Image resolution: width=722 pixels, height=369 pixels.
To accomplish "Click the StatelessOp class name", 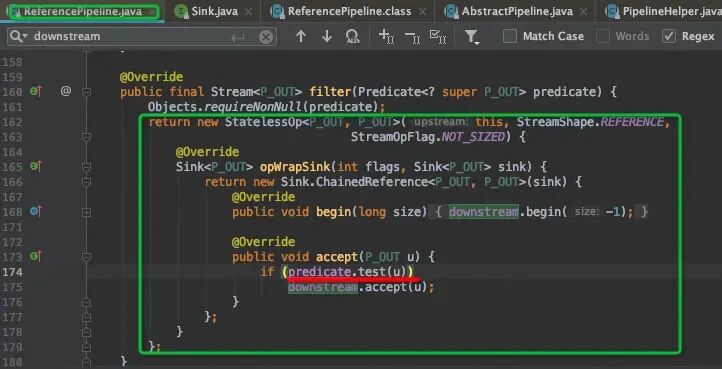I will pos(263,122).
